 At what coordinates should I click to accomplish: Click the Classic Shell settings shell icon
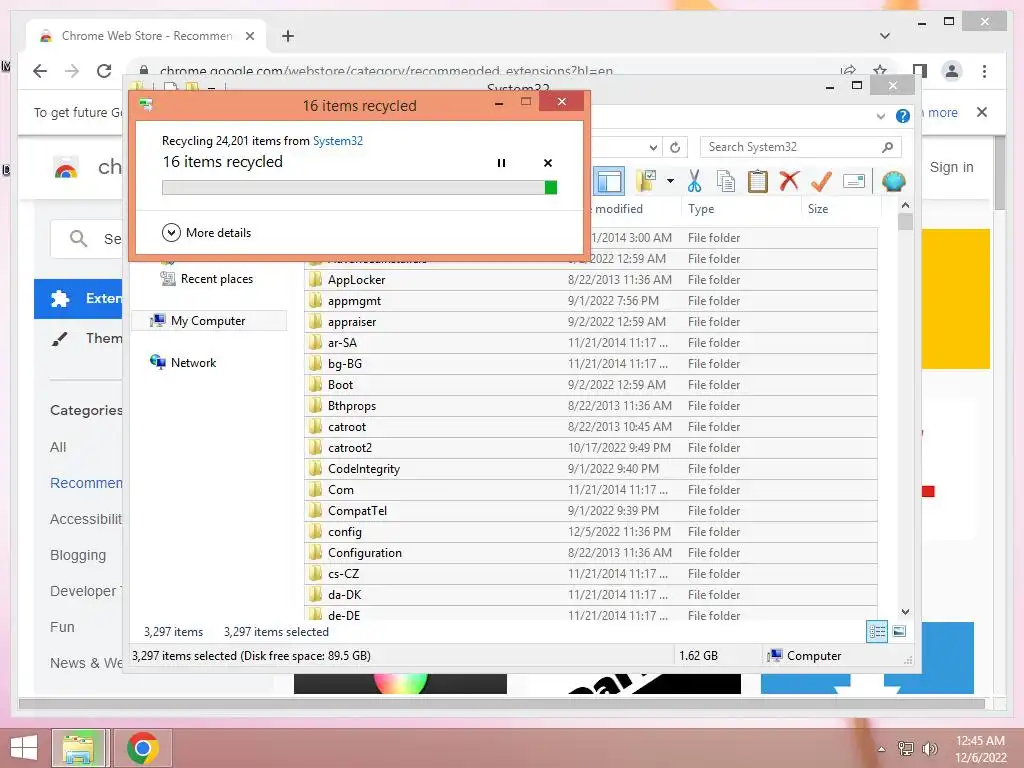click(893, 181)
